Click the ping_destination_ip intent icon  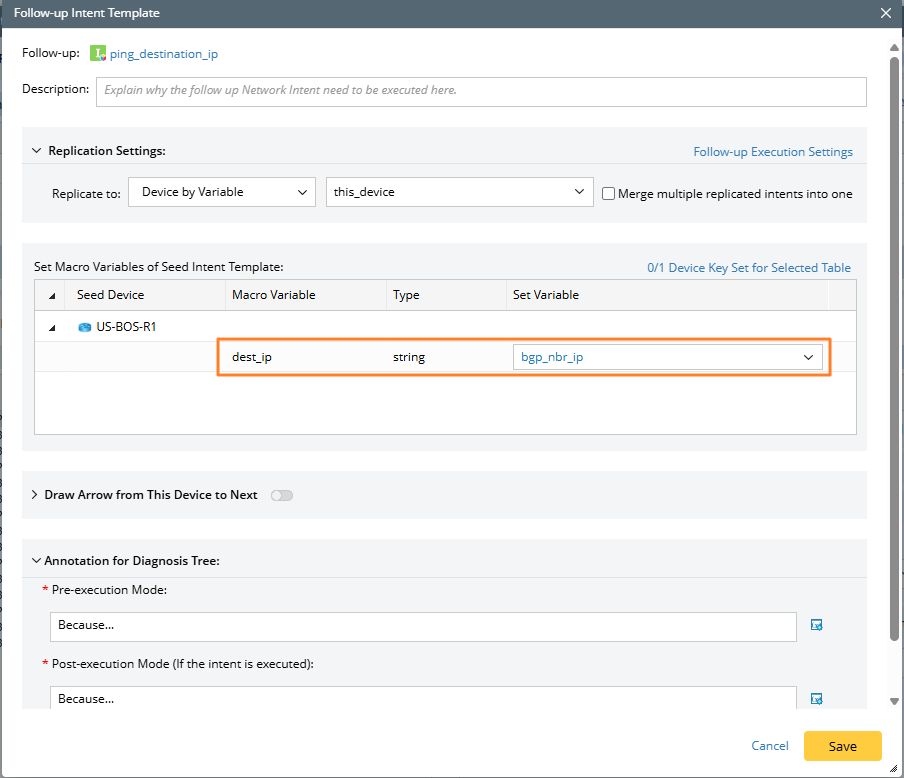(98, 54)
